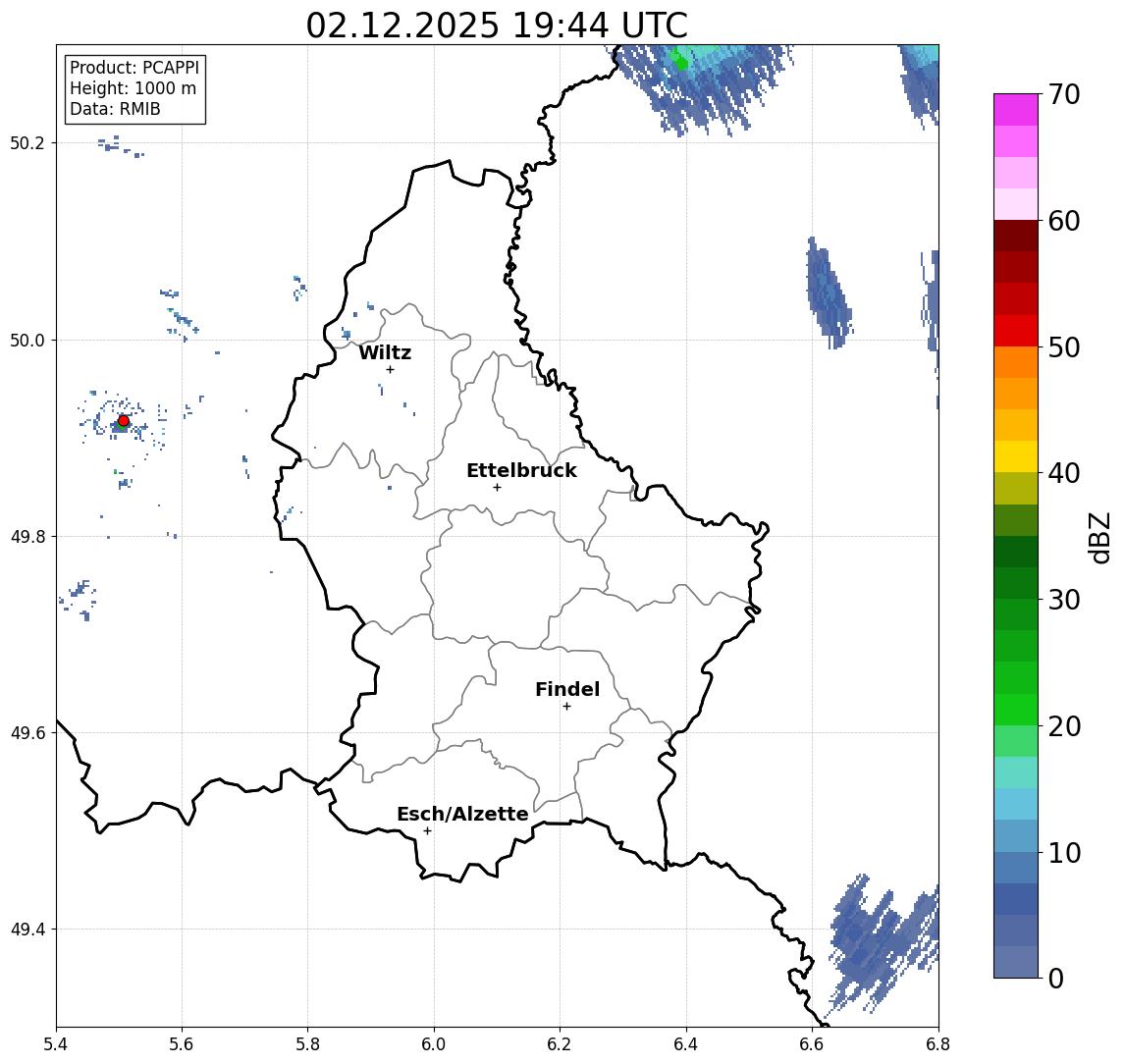Click the title 02.12.2025 19:44 UTC

pos(497,26)
